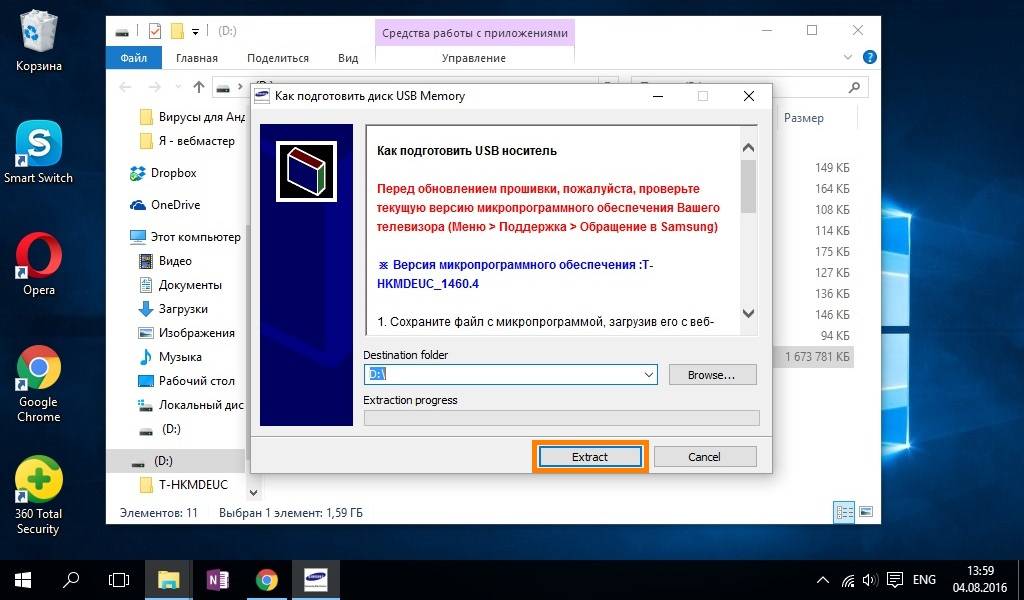1024x600 pixels.
Task: Open the Recycle Bin desktop icon
Action: click(x=38, y=40)
